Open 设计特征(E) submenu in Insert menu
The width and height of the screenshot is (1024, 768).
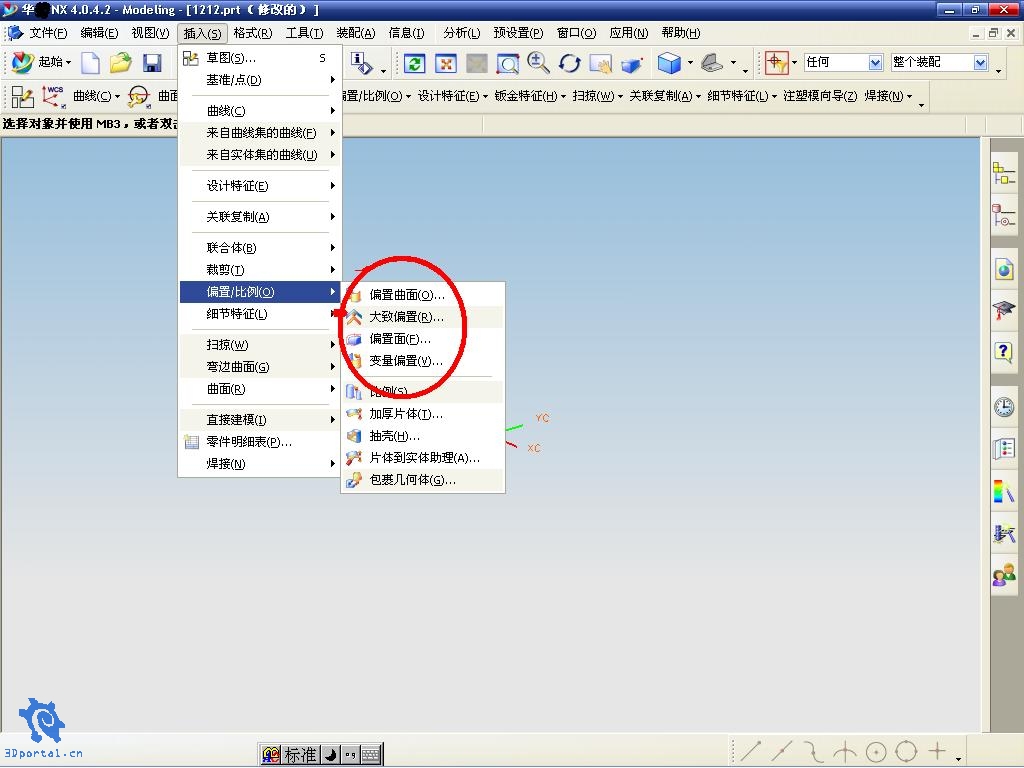click(259, 186)
